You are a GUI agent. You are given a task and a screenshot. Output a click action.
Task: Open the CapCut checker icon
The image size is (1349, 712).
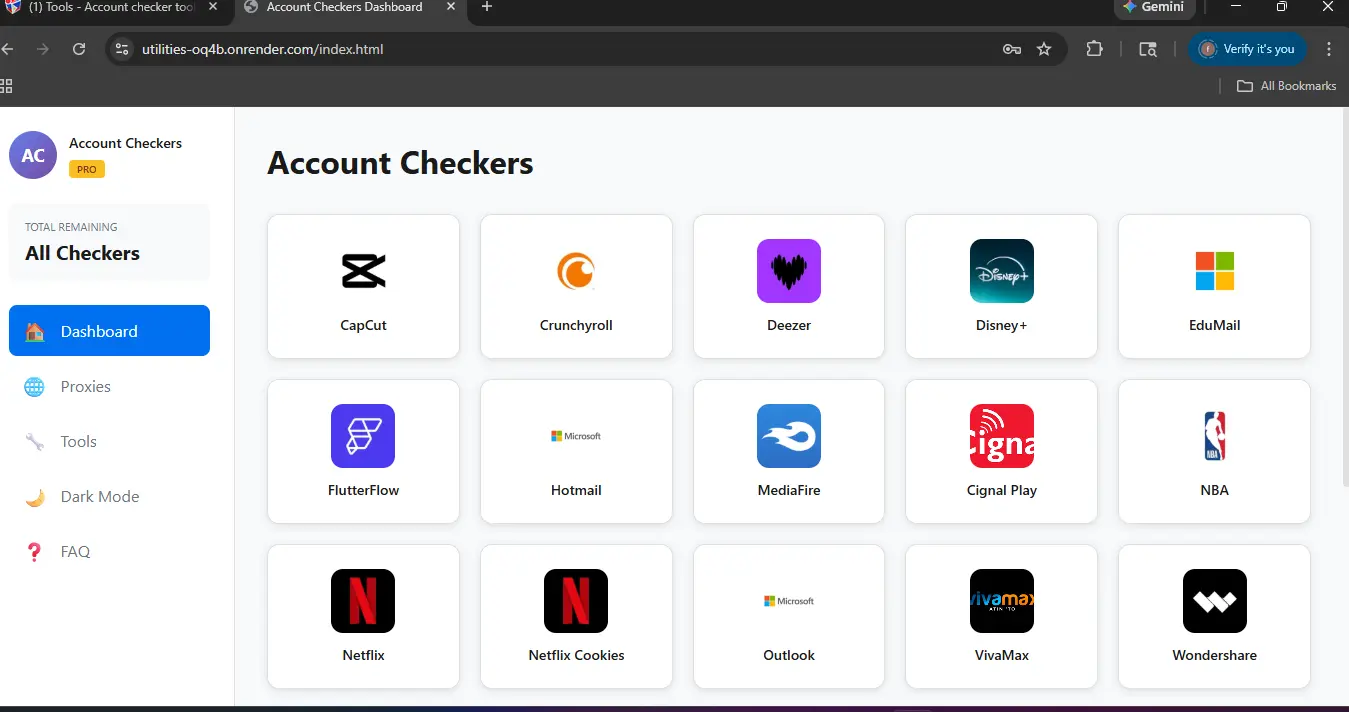coord(363,271)
